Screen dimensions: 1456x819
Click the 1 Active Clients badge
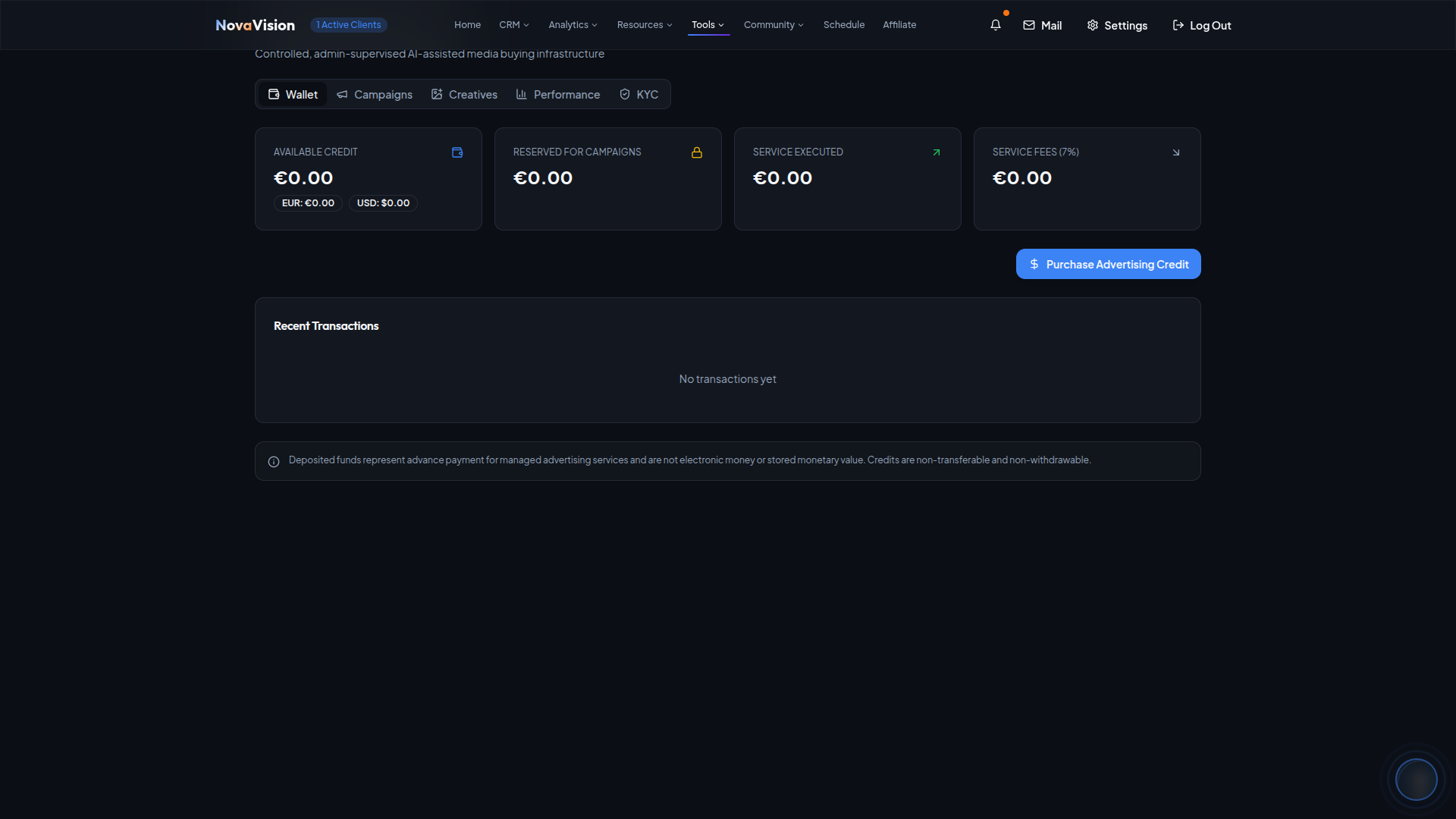point(349,25)
